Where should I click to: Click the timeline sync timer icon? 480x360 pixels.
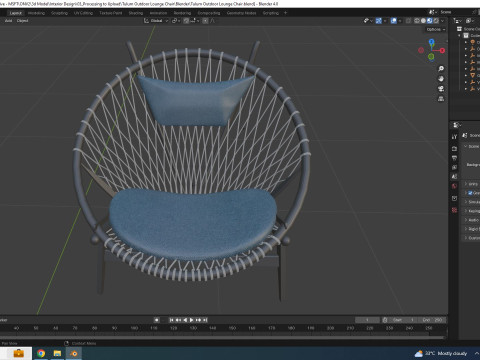385,320
